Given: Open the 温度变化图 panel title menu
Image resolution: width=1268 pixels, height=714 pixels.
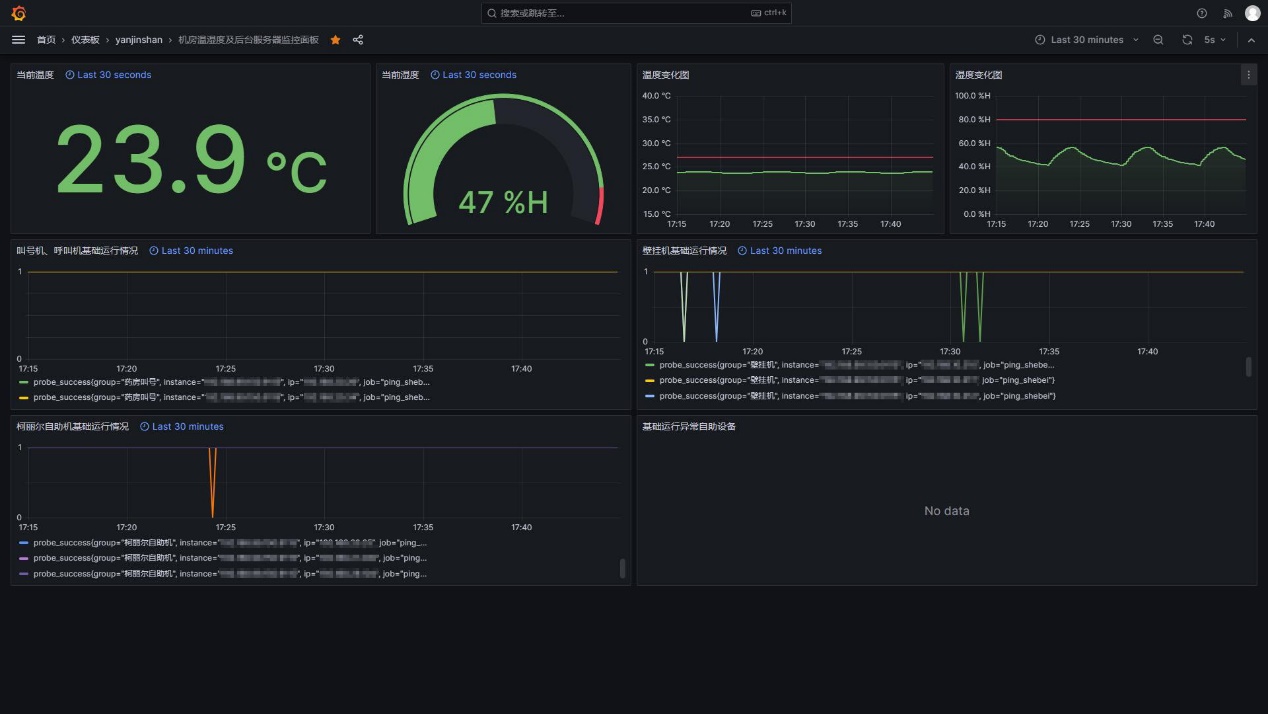Looking at the screenshot, I should [665, 75].
